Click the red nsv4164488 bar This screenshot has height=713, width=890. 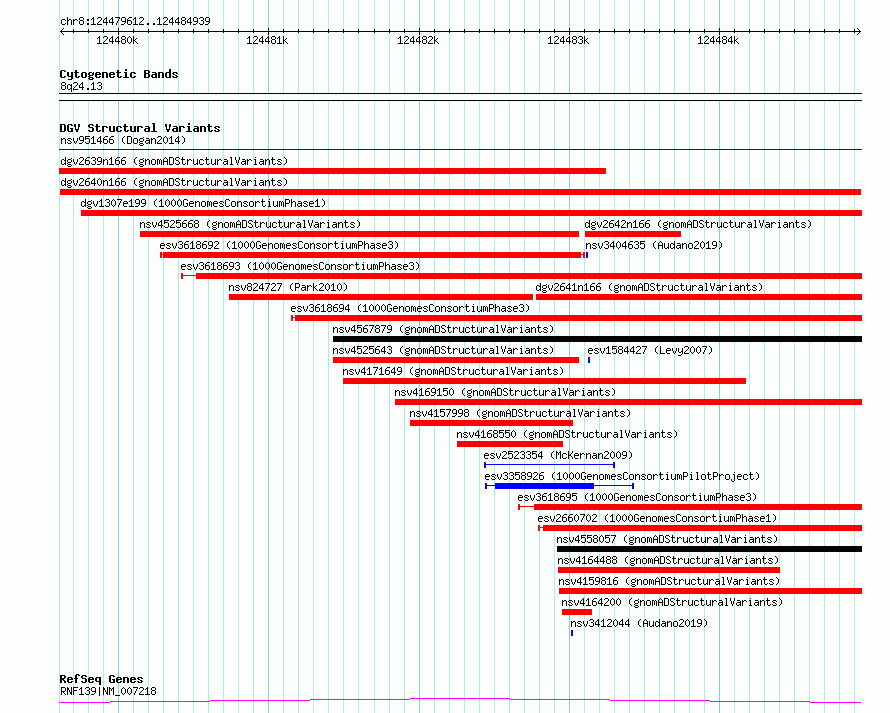click(x=669, y=570)
